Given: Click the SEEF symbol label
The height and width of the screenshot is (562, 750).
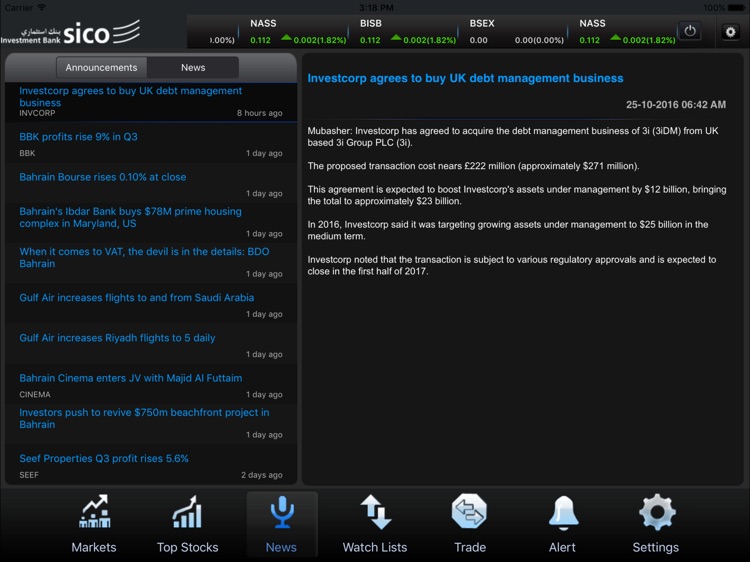Looking at the screenshot, I should (x=29, y=475).
